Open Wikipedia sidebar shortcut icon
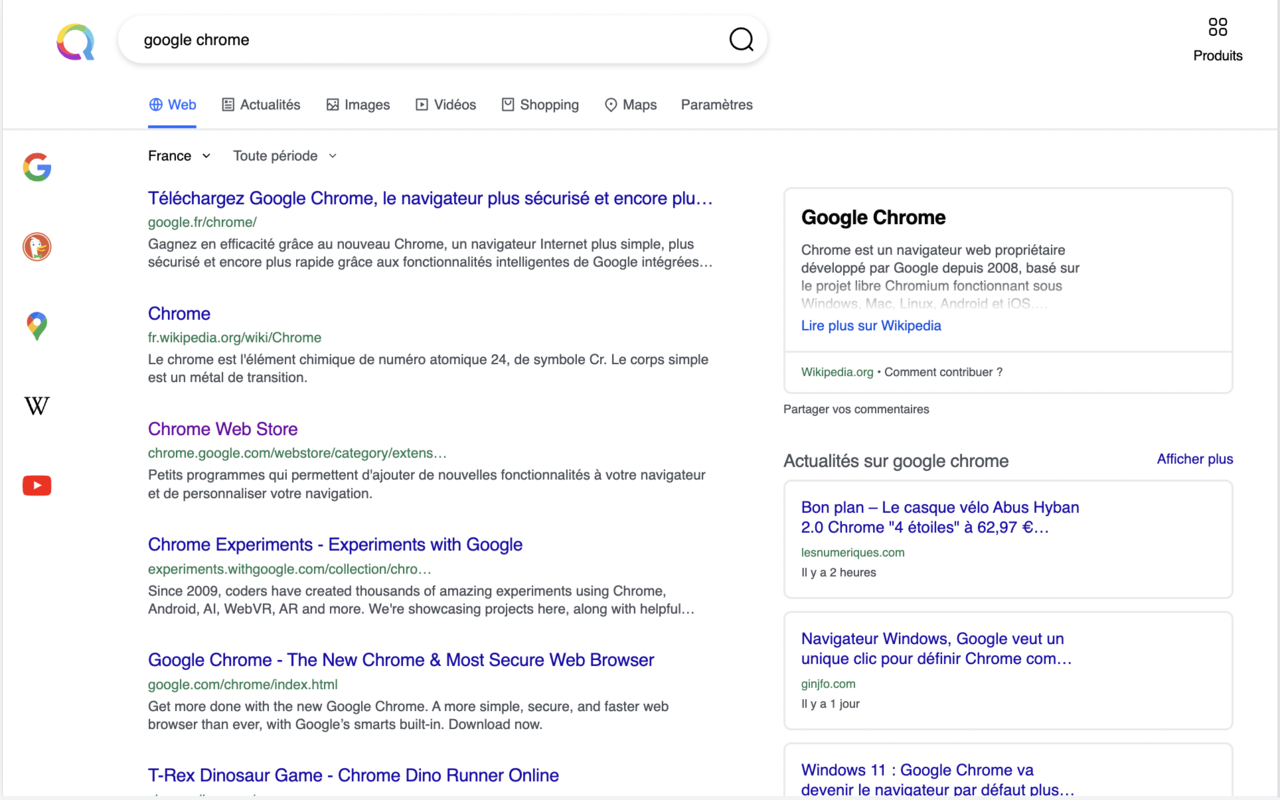1280x800 pixels. (x=37, y=406)
